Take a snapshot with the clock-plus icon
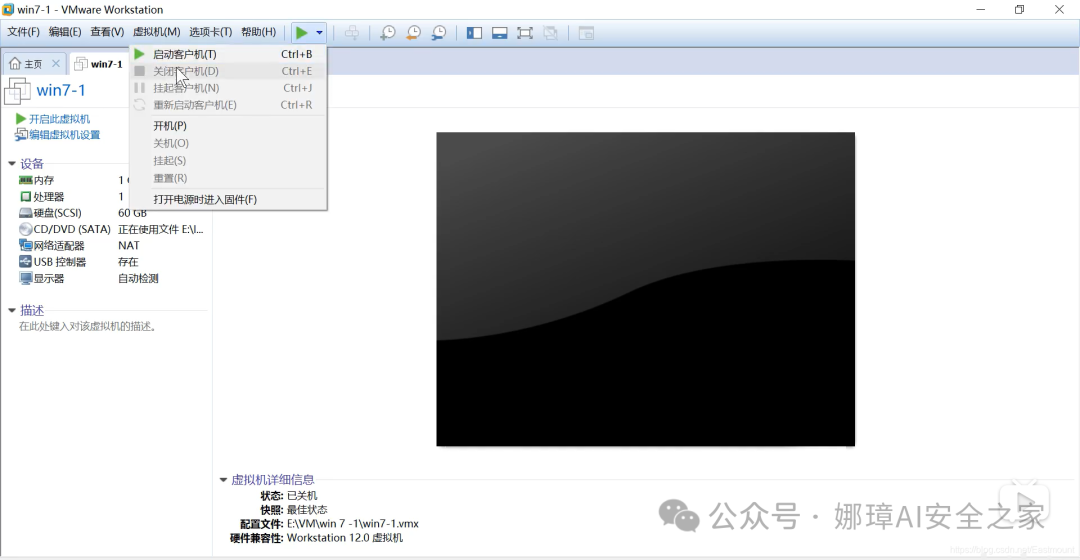 [x=388, y=32]
